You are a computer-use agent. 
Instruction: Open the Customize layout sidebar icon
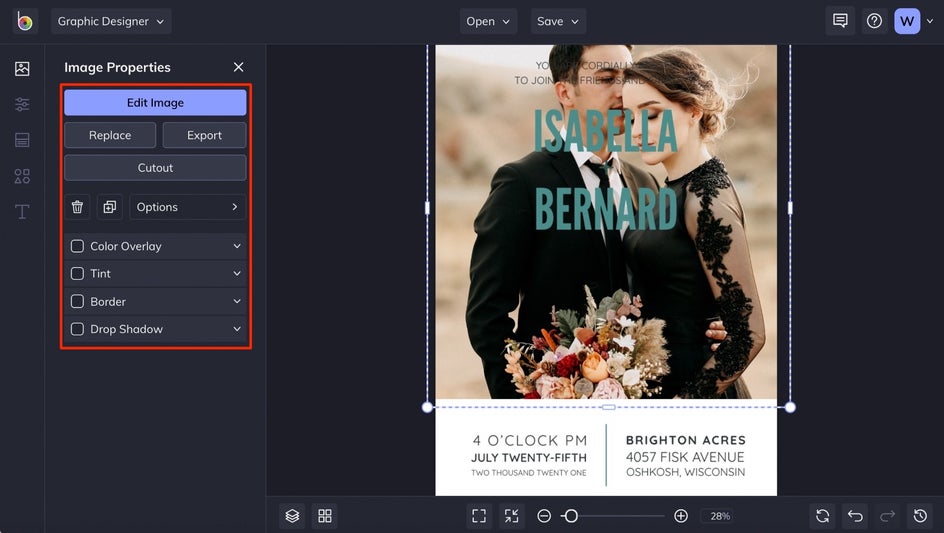click(22, 140)
